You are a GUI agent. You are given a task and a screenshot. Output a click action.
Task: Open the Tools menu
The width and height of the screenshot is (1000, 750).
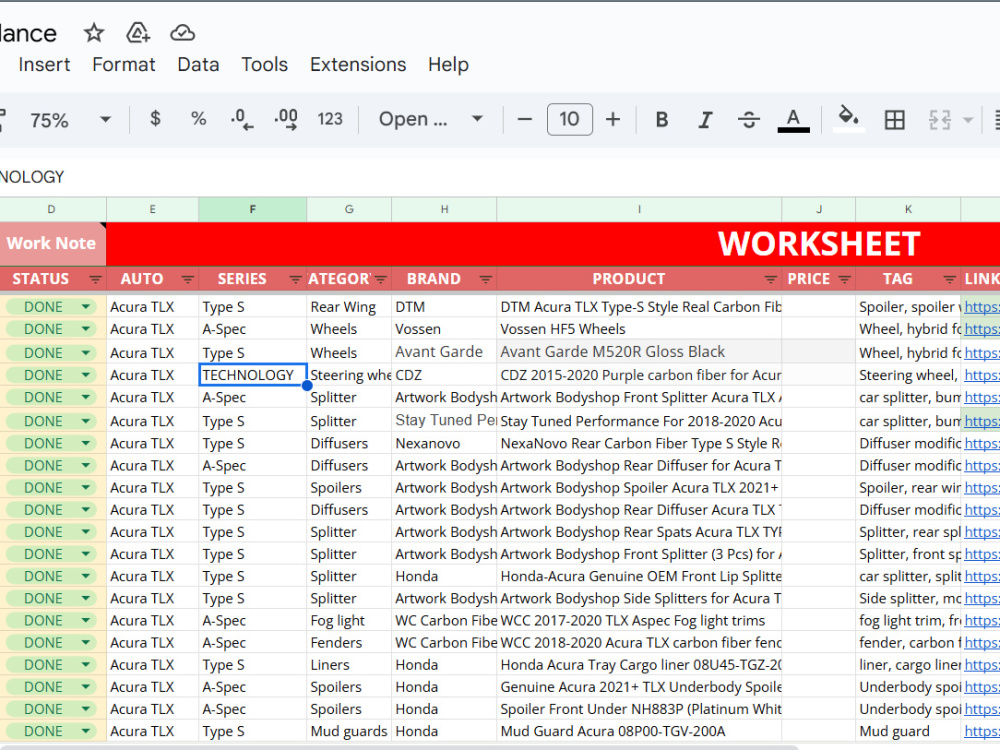(264, 64)
